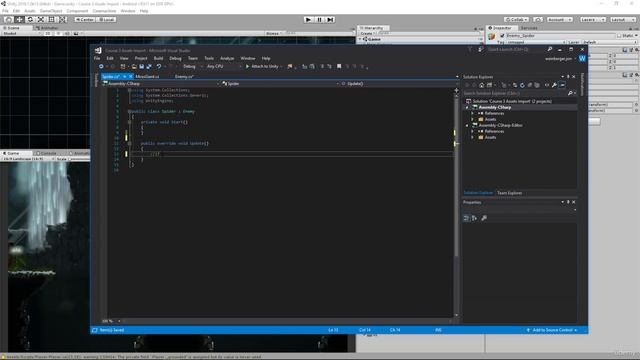Collapse Assembly-CSharp project node

point(467,107)
